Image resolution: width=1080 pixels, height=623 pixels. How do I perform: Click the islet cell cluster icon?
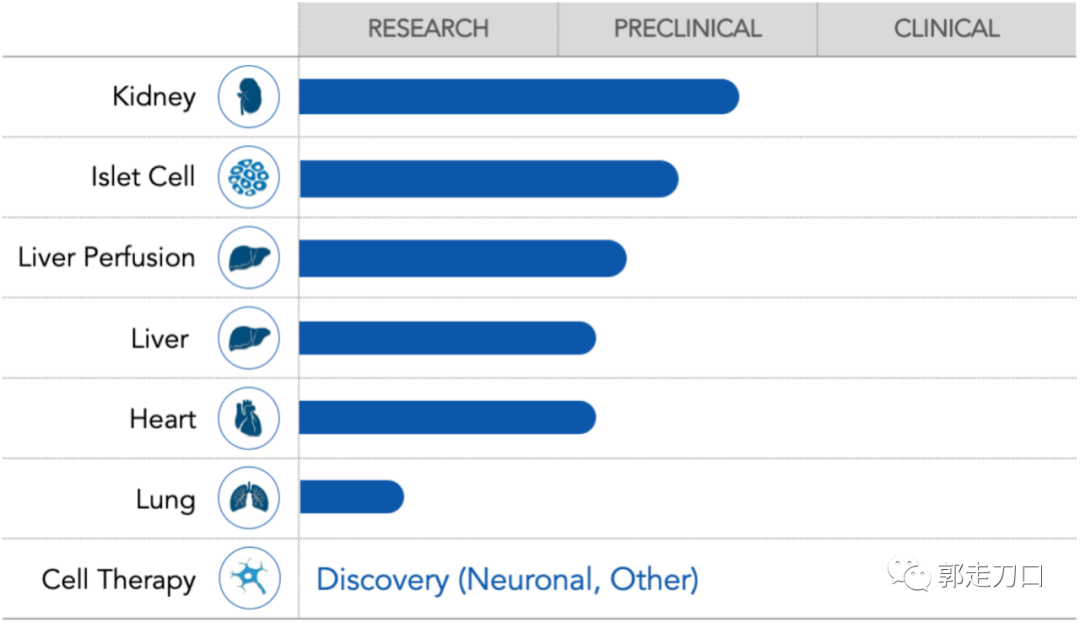pyautogui.click(x=248, y=177)
